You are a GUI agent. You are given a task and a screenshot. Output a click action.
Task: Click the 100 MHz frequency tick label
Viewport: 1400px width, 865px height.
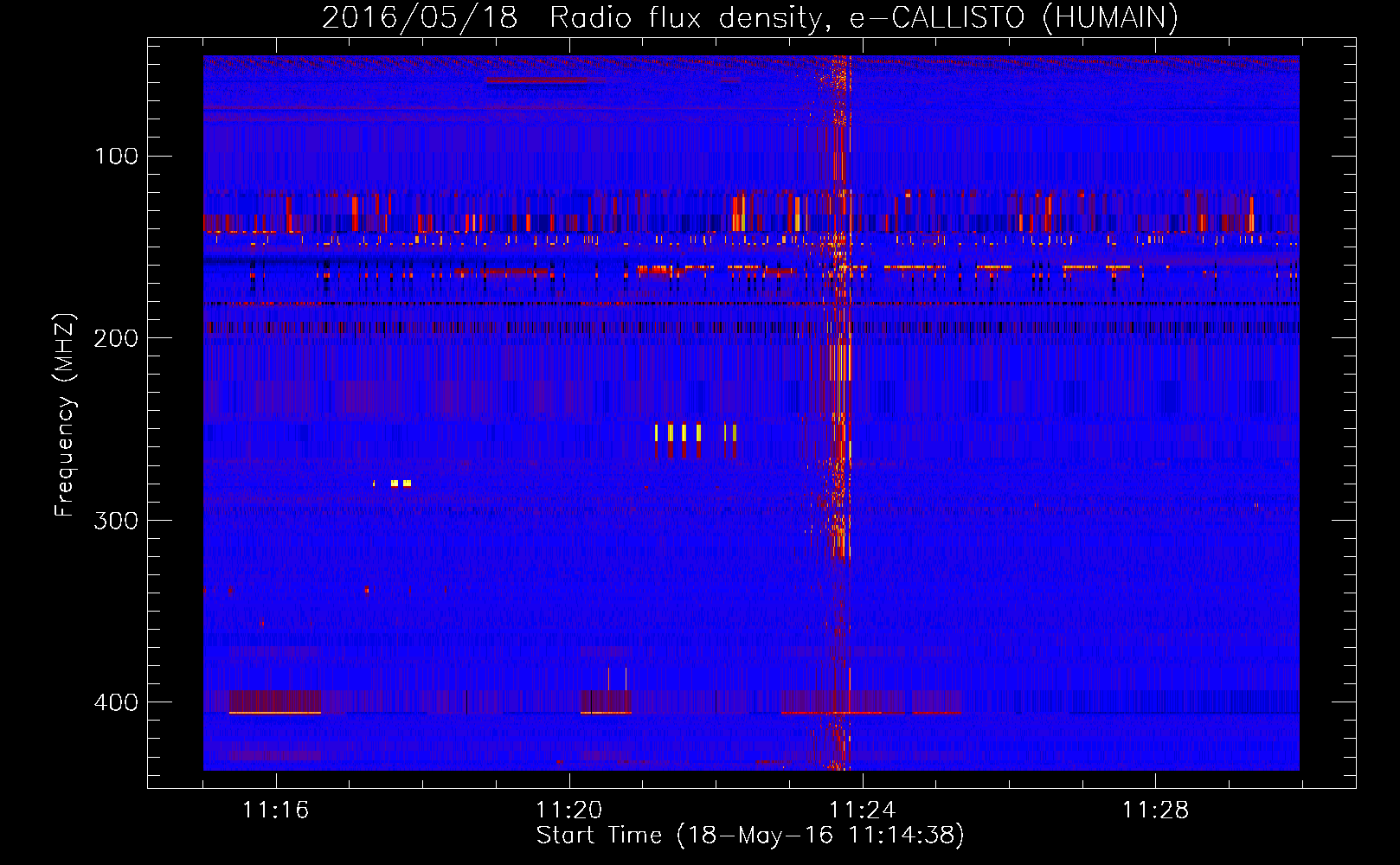[117, 156]
